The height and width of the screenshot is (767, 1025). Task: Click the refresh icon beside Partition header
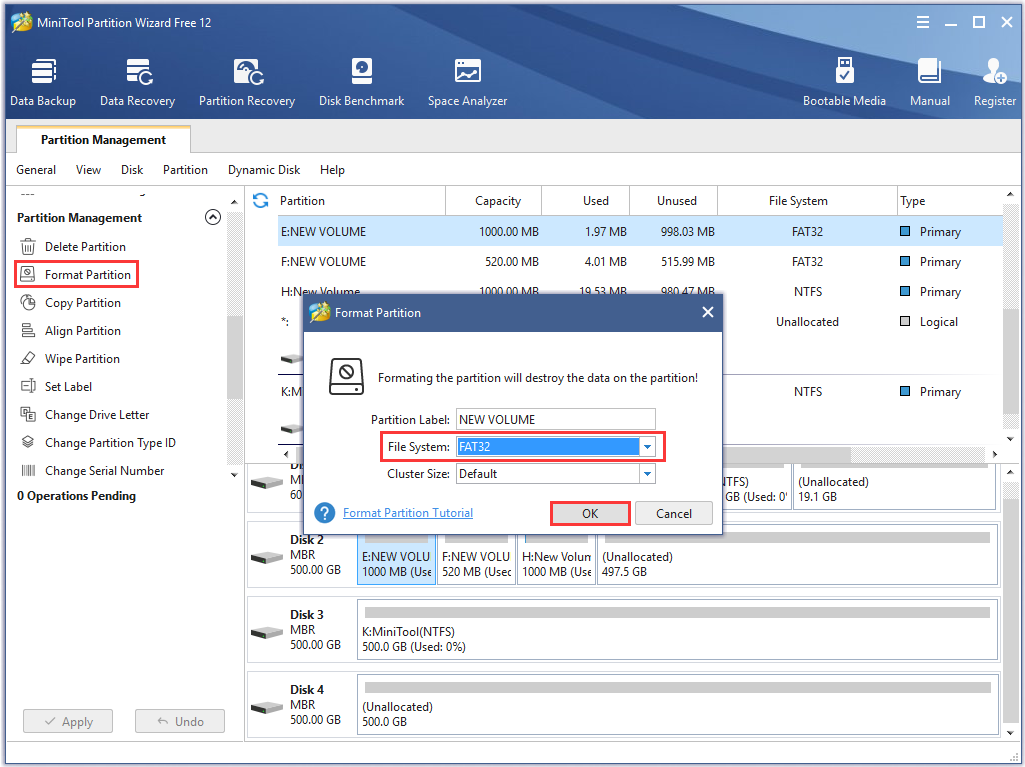pos(260,201)
